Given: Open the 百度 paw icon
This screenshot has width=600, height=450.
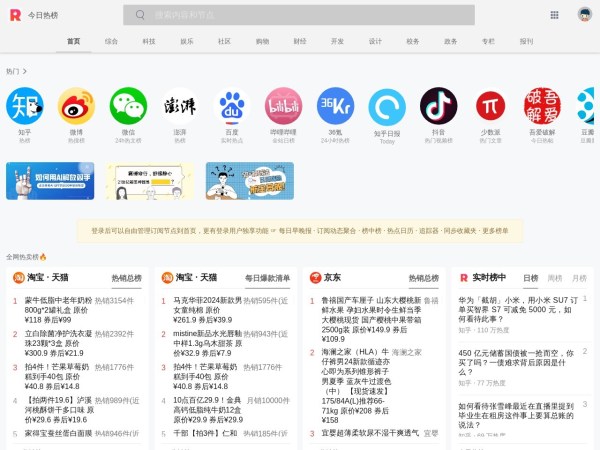Looking at the screenshot, I should [x=232, y=106].
